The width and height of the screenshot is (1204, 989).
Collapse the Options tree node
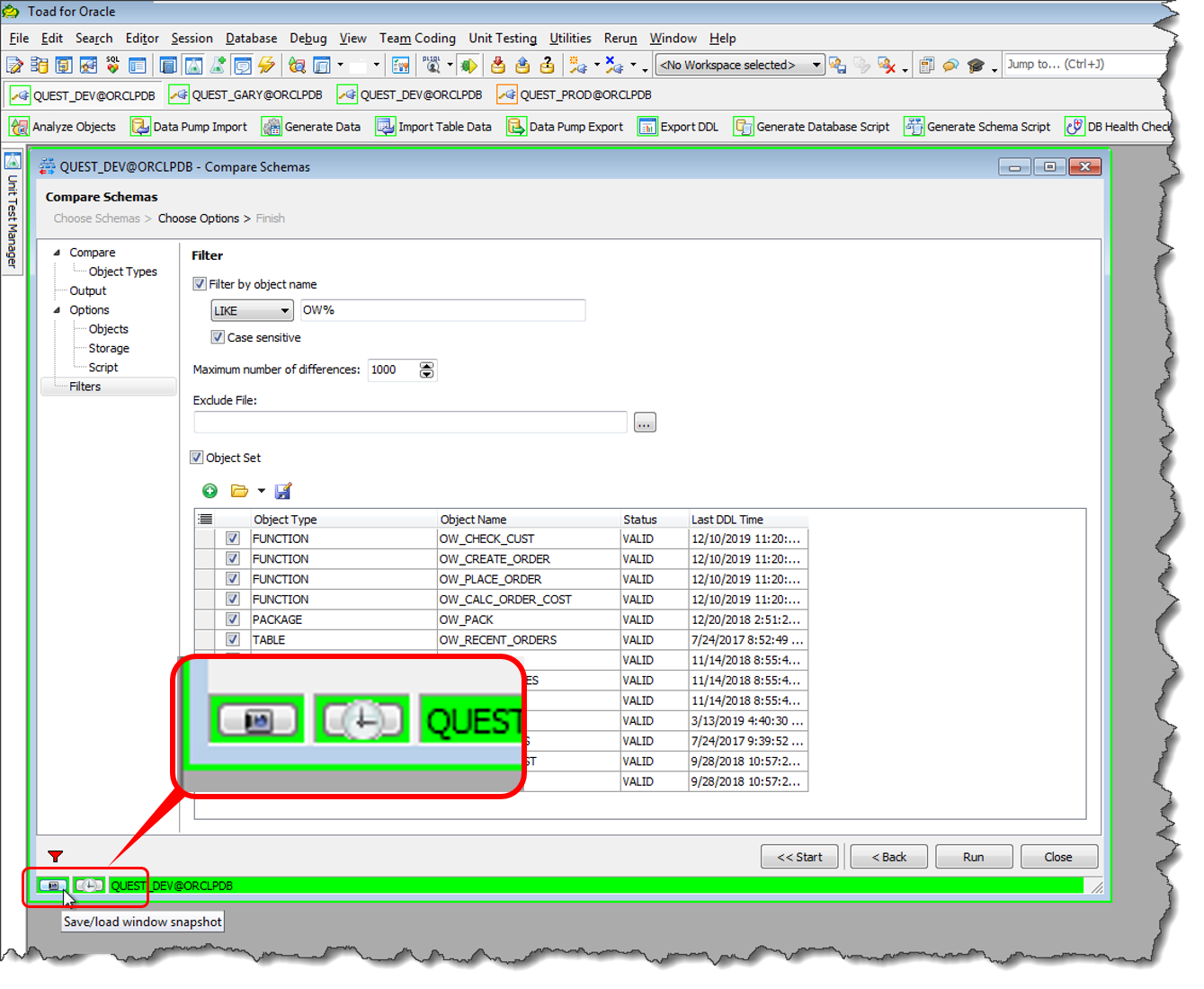[x=57, y=310]
